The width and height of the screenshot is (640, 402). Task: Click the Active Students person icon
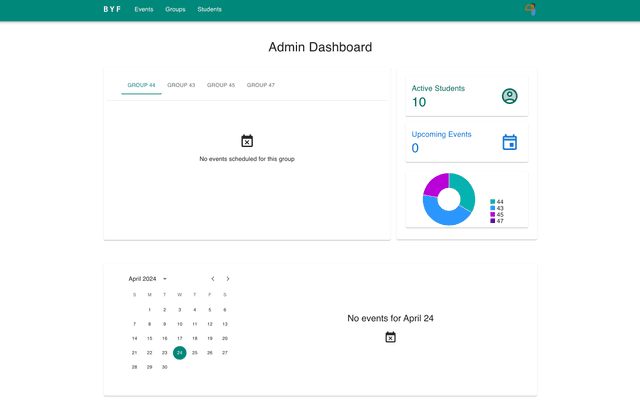coord(509,96)
